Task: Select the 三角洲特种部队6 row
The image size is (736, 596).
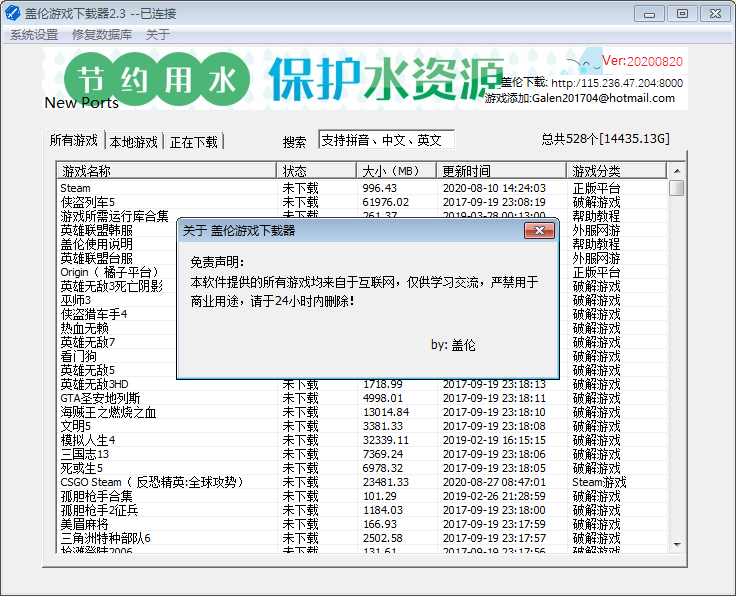Action: pyautogui.click(x=362, y=538)
